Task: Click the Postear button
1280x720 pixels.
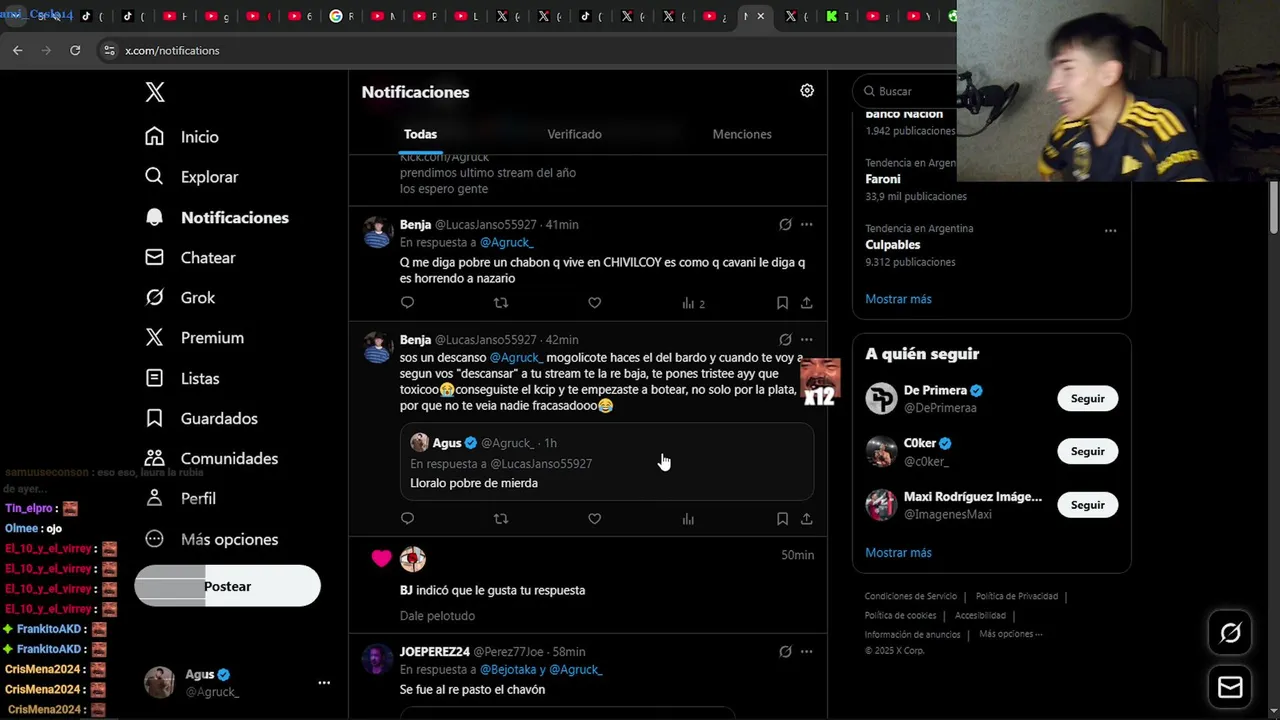Action: click(228, 586)
